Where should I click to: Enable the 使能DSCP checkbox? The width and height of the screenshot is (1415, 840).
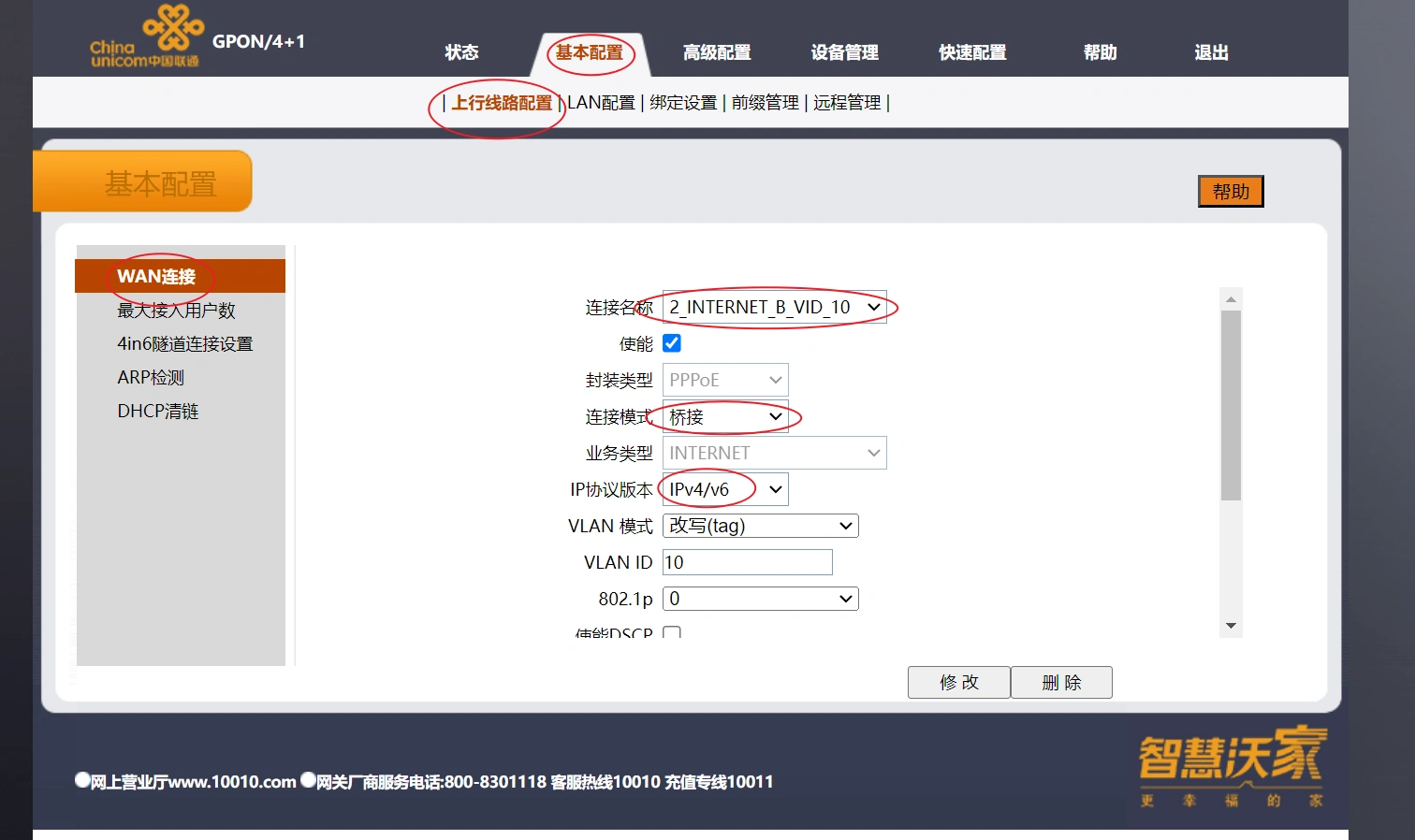point(672,633)
